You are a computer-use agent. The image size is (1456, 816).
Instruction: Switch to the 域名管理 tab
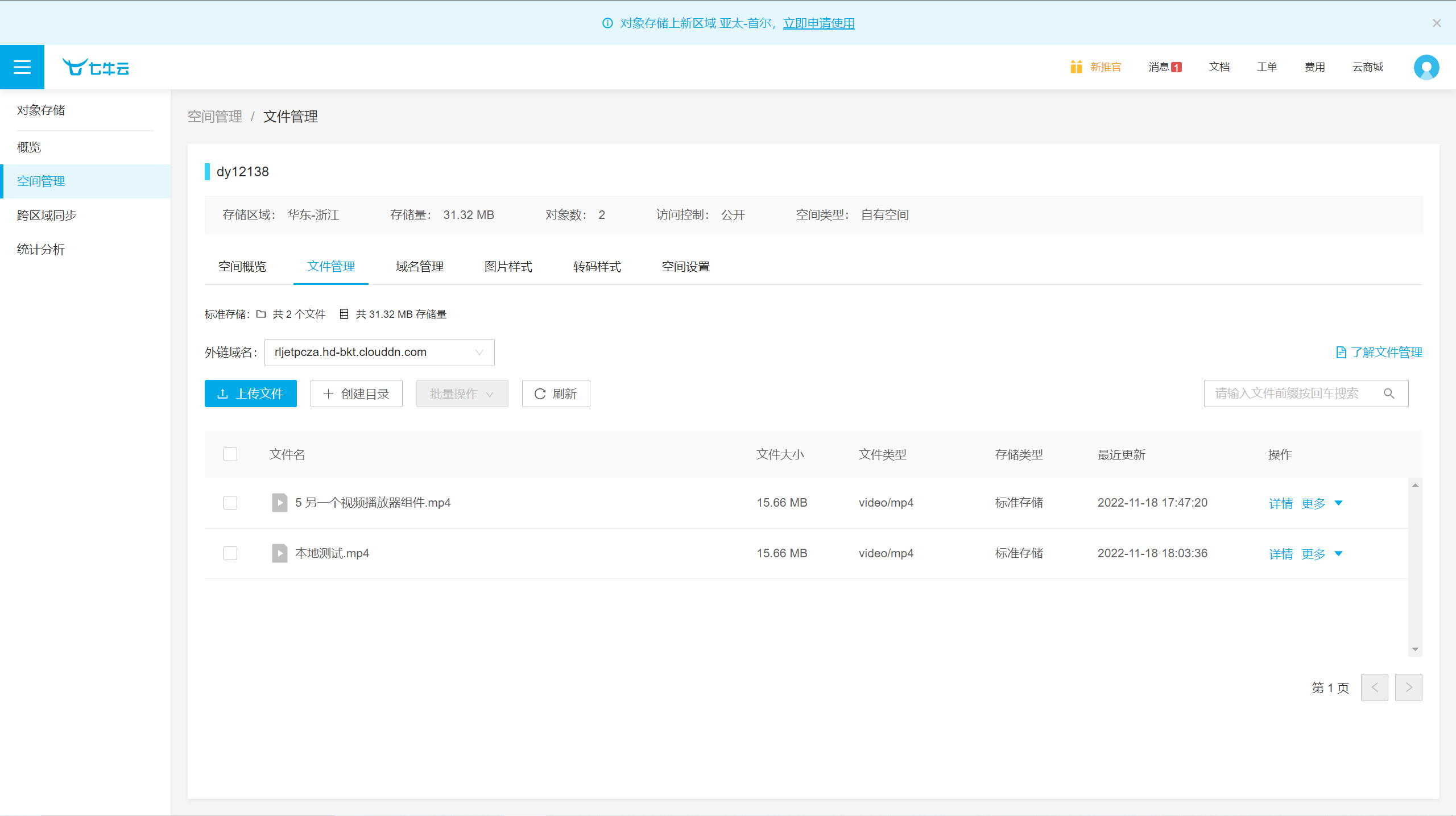pos(420,267)
